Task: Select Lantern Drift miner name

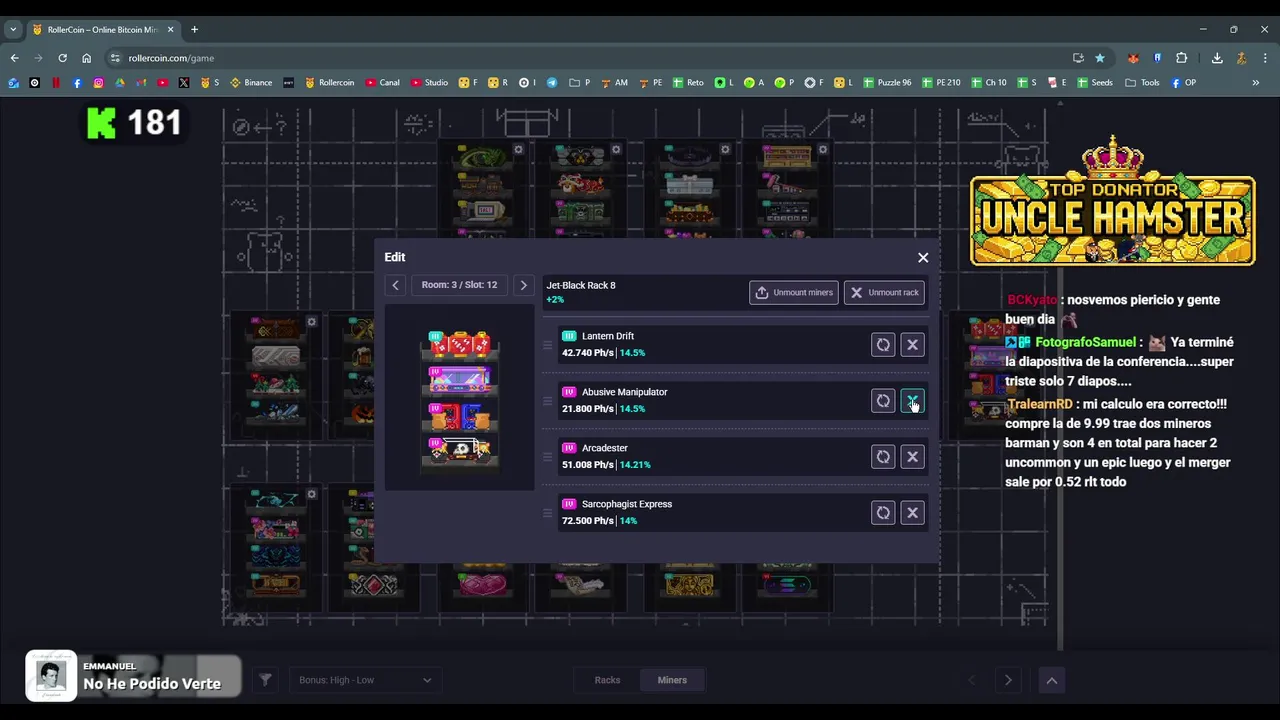Action: pyautogui.click(x=608, y=336)
